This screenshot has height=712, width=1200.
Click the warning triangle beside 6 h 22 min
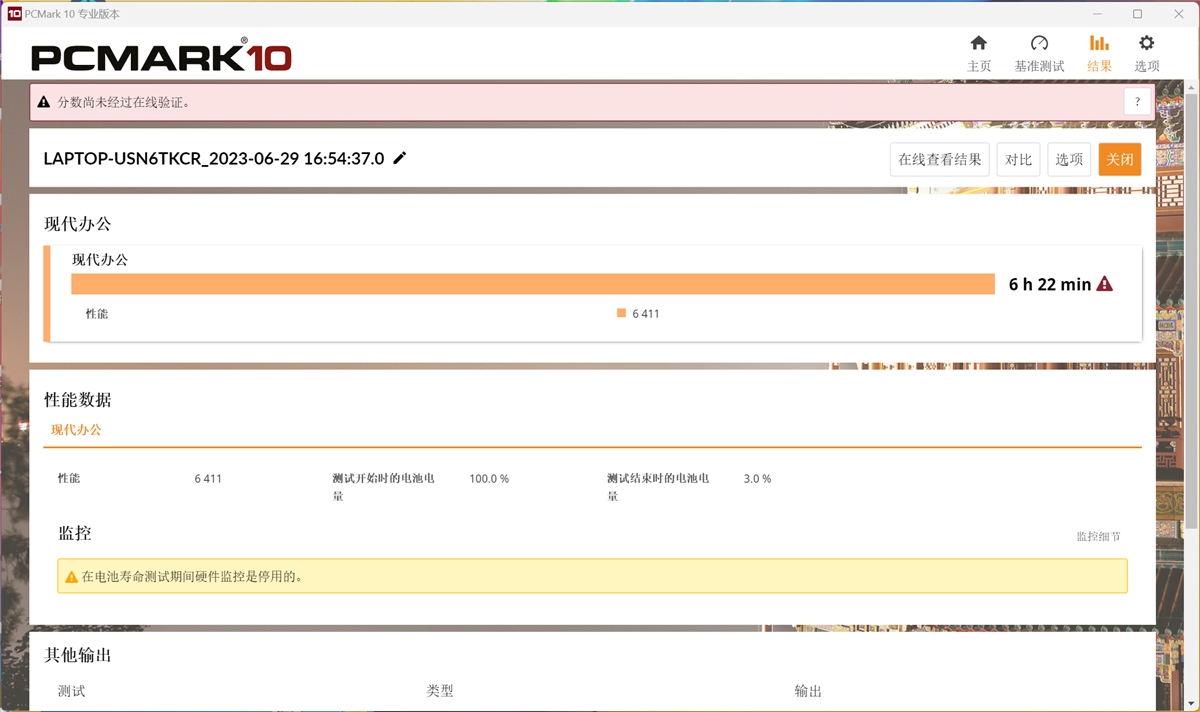pyautogui.click(x=1104, y=284)
